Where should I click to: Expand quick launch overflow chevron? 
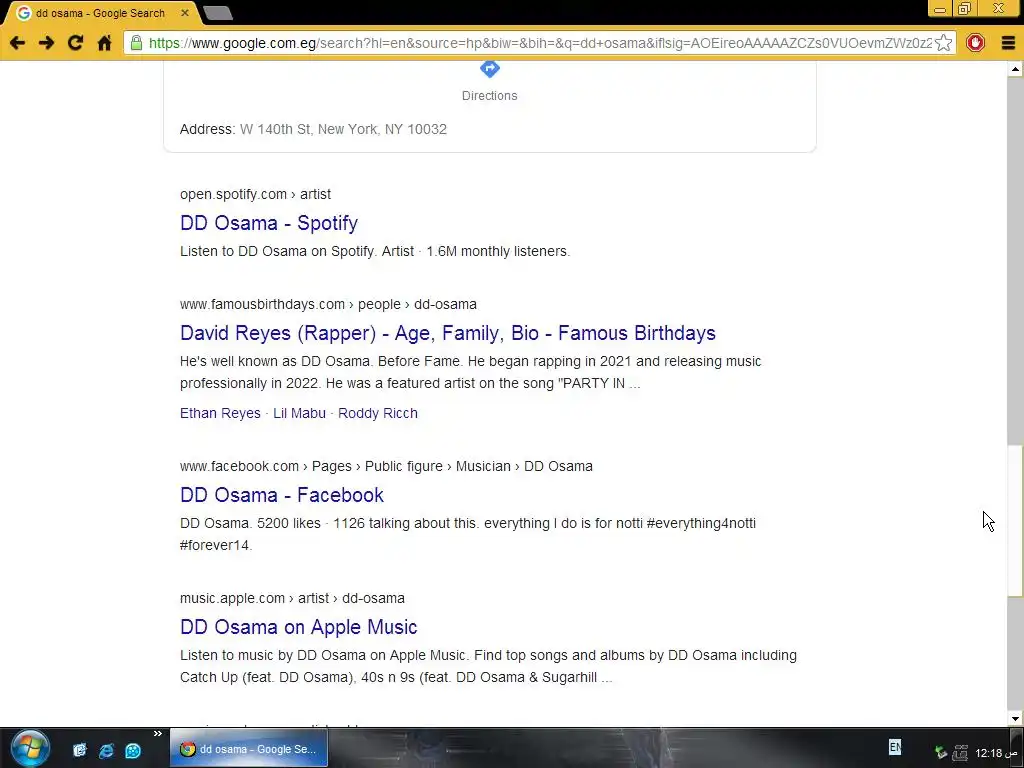pyautogui.click(x=157, y=734)
